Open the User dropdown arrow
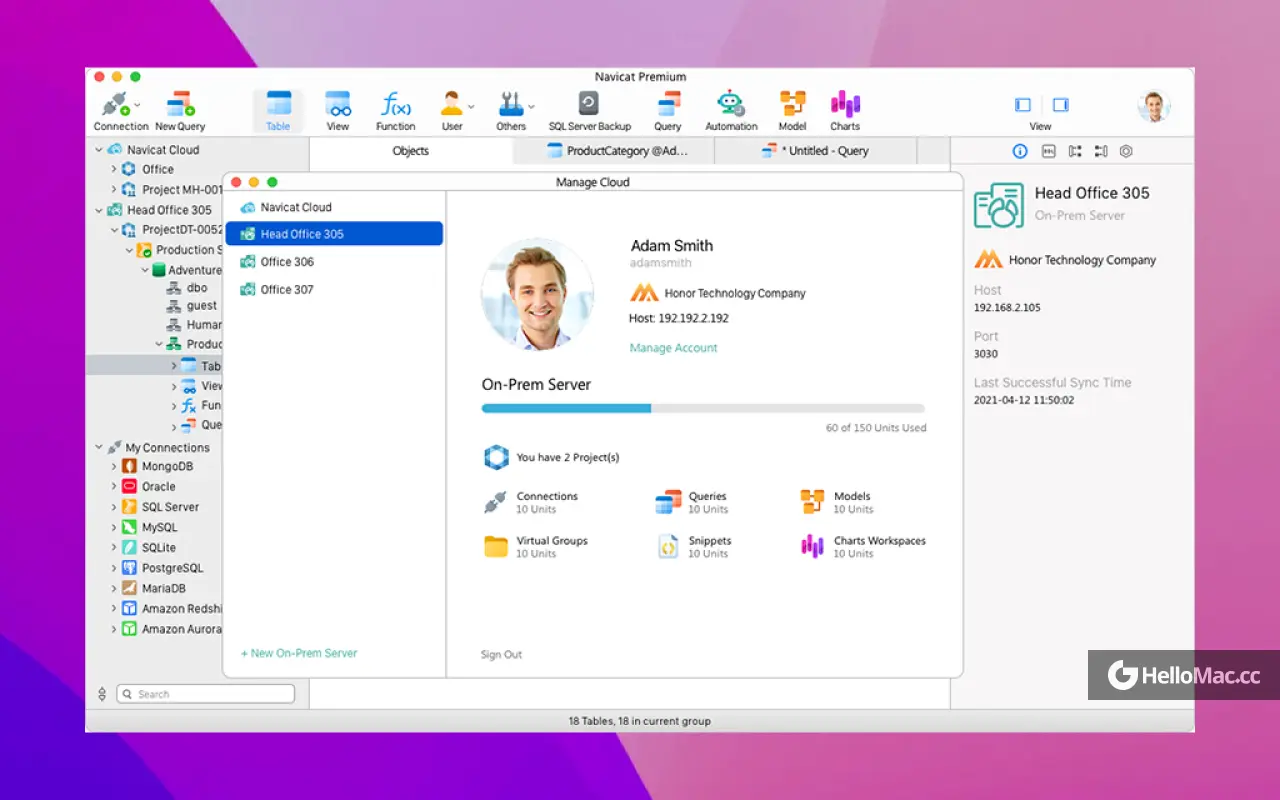1280x800 pixels. tap(471, 105)
